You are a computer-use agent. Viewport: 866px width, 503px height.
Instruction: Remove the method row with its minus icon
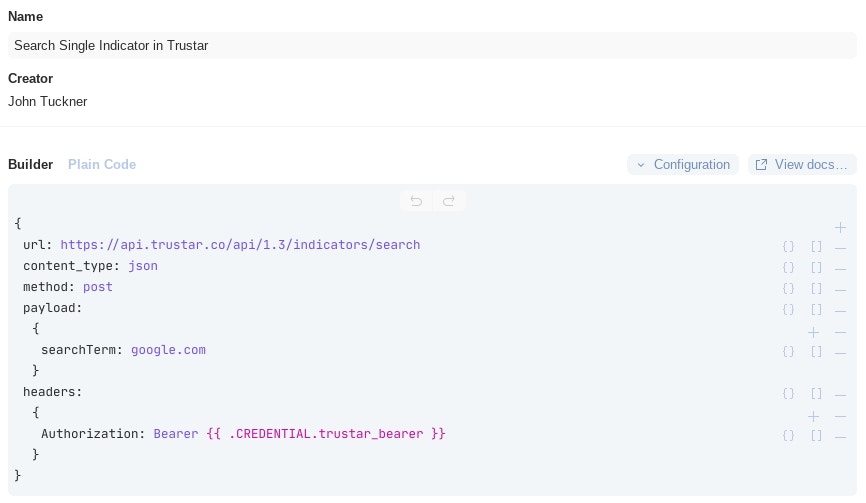840,288
